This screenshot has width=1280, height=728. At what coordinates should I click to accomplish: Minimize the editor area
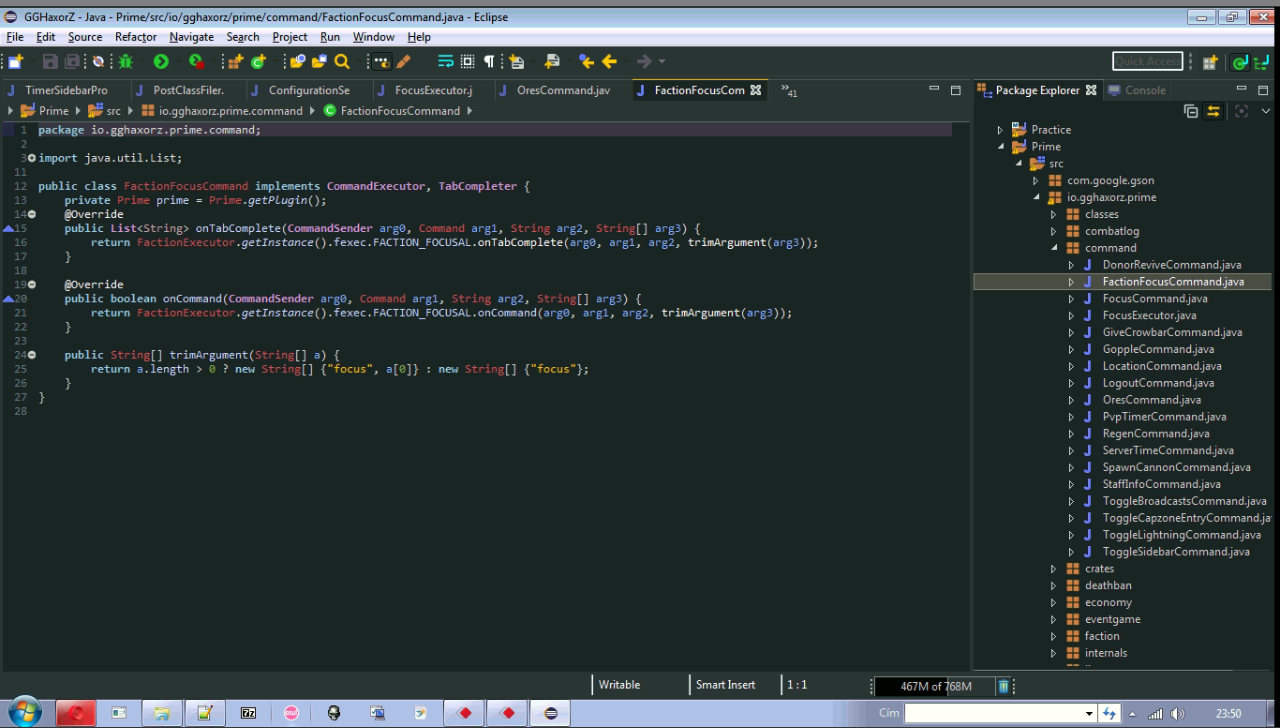pyautogui.click(x=934, y=89)
